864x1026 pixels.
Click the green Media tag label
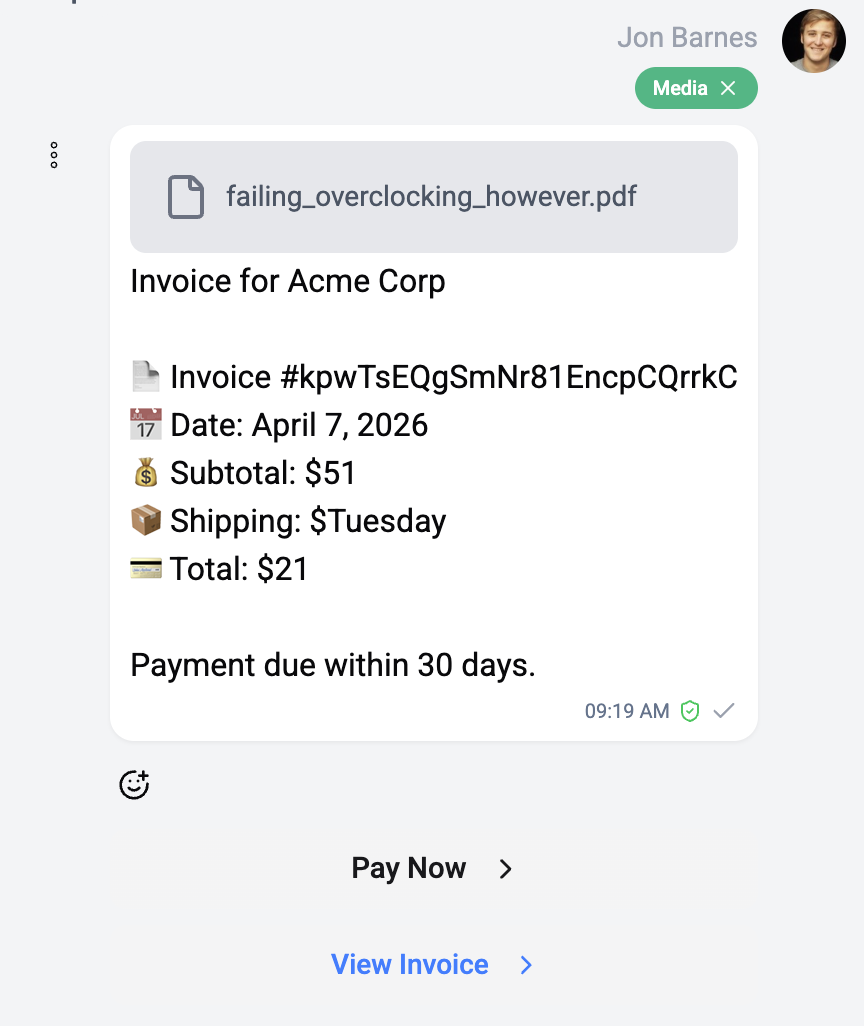pos(680,88)
